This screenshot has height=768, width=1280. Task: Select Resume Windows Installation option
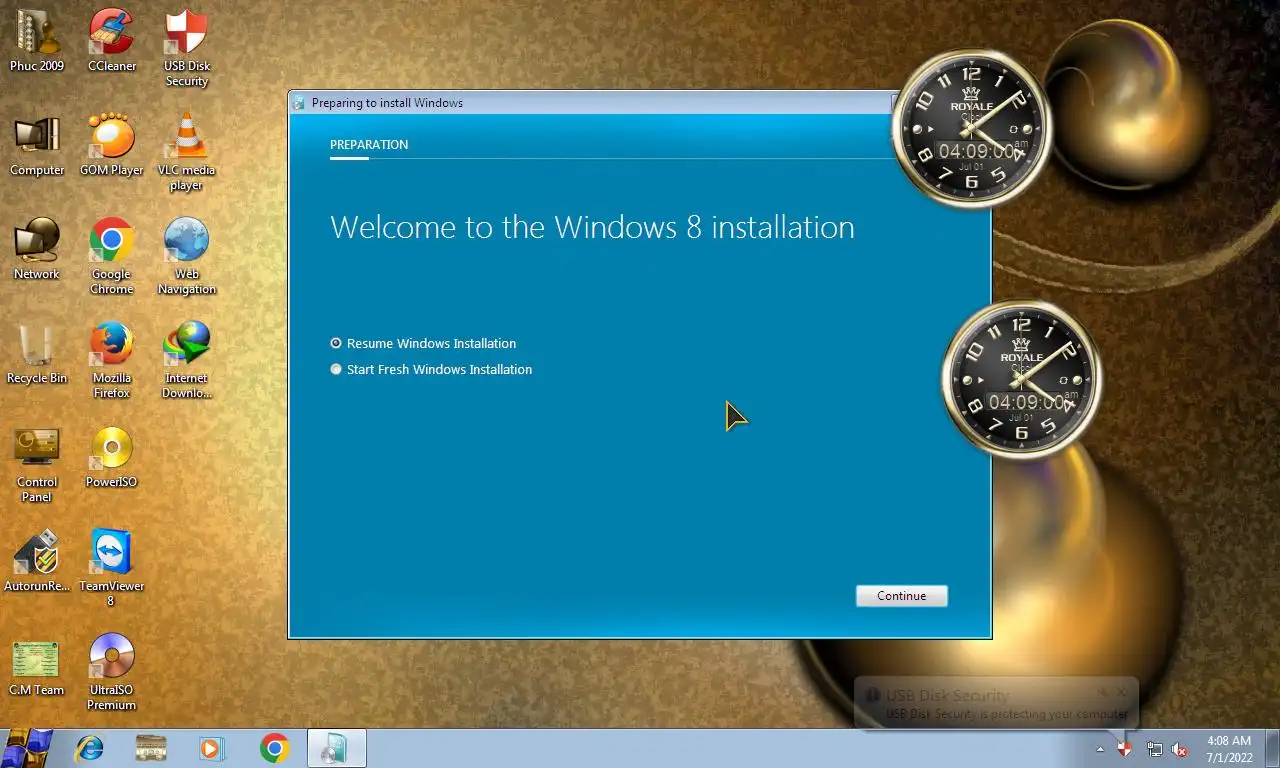point(423,343)
